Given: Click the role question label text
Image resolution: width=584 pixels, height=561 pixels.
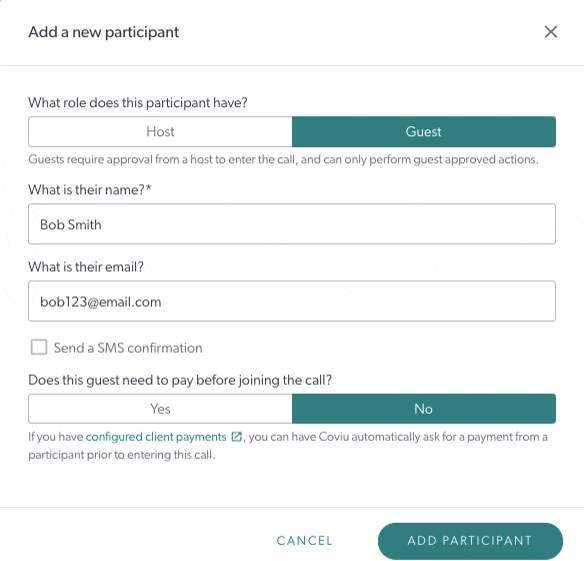Looking at the screenshot, I should pyautogui.click(x=138, y=102).
